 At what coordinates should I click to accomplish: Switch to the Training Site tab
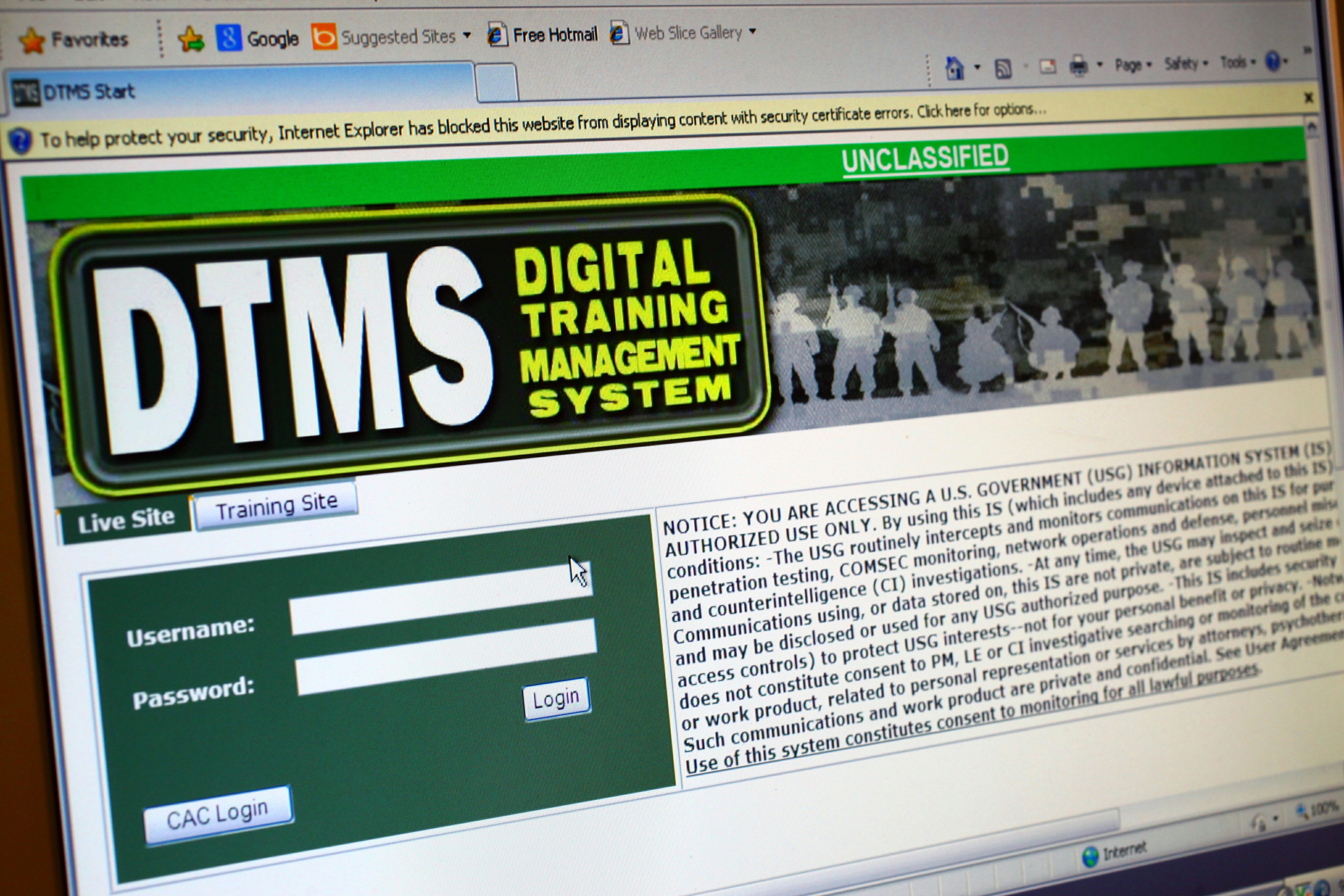pyautogui.click(x=277, y=506)
